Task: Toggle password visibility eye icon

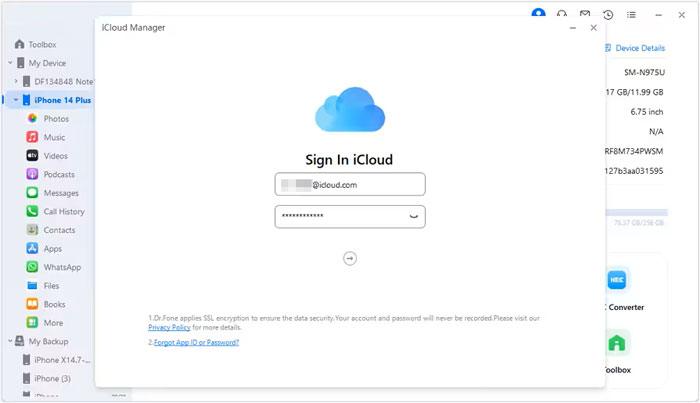Action: tap(414, 216)
